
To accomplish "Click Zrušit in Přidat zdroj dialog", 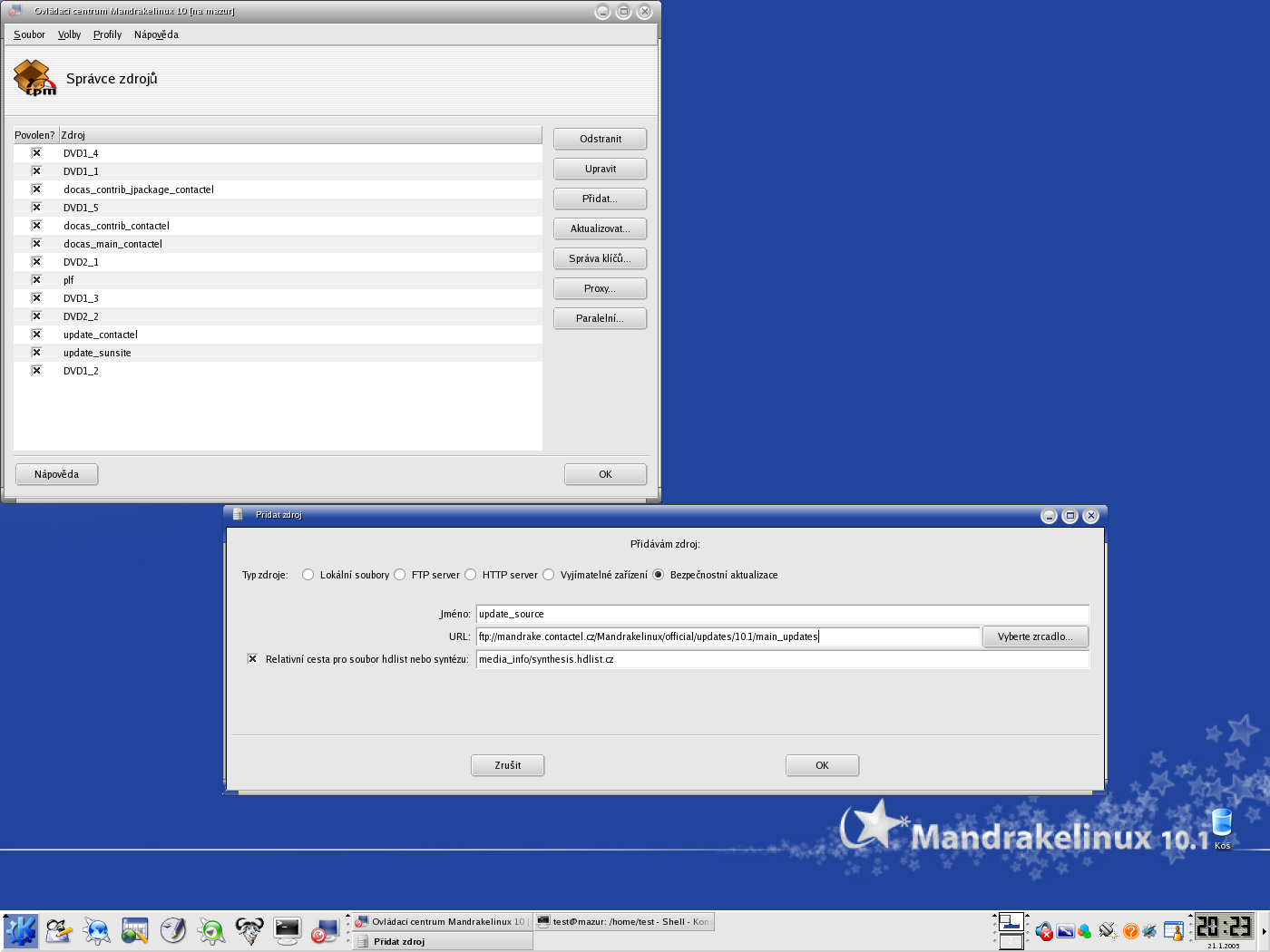I will click(508, 765).
